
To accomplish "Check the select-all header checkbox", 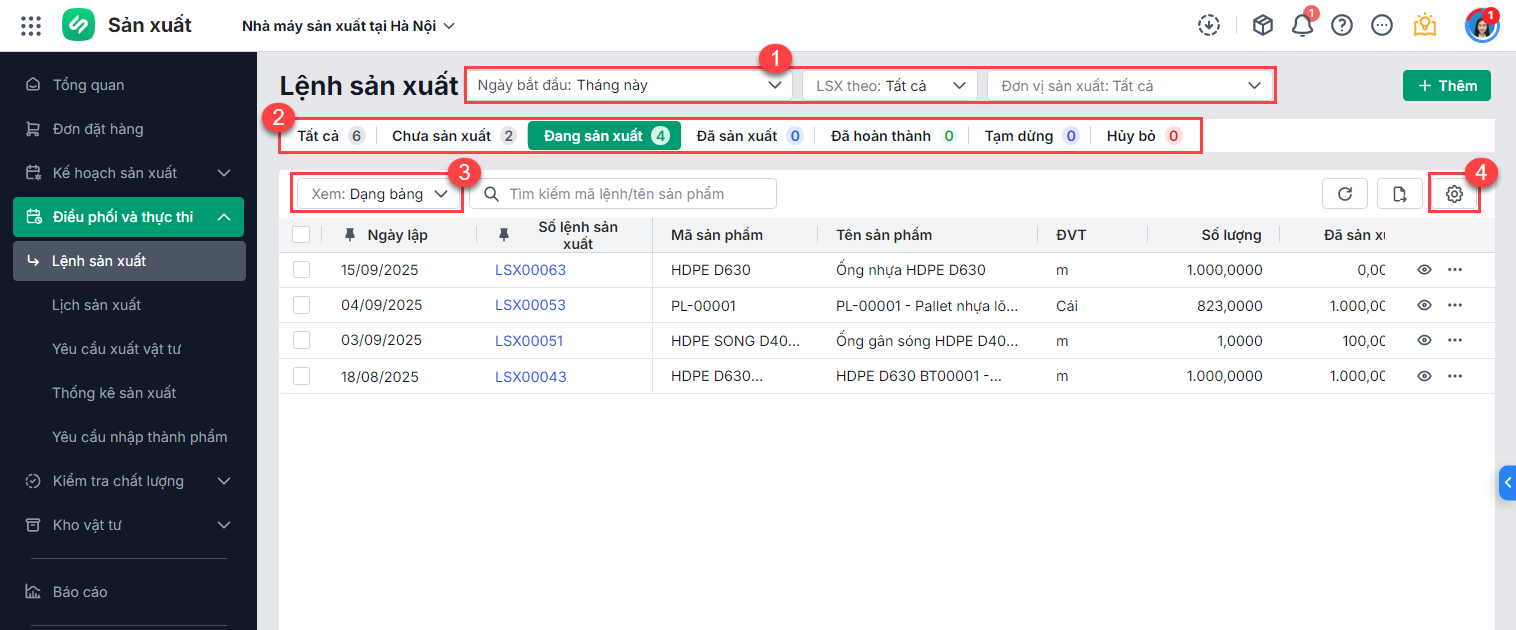I will click(302, 235).
